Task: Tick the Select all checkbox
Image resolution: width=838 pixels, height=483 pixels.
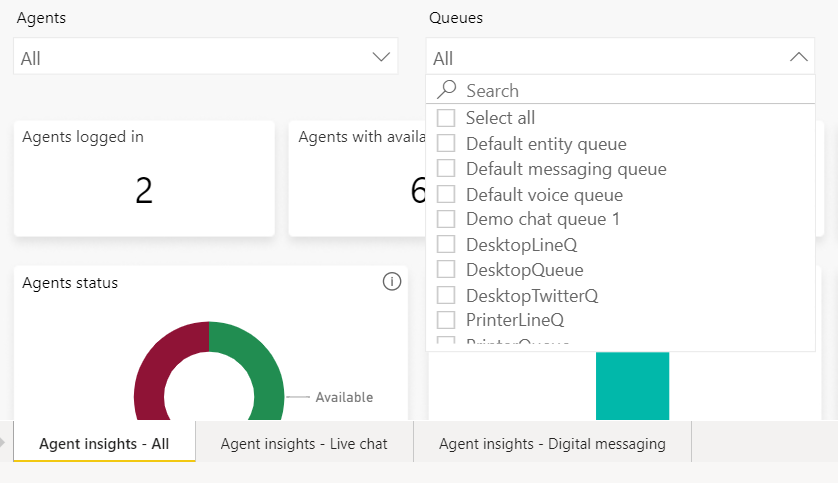Action: (446, 118)
